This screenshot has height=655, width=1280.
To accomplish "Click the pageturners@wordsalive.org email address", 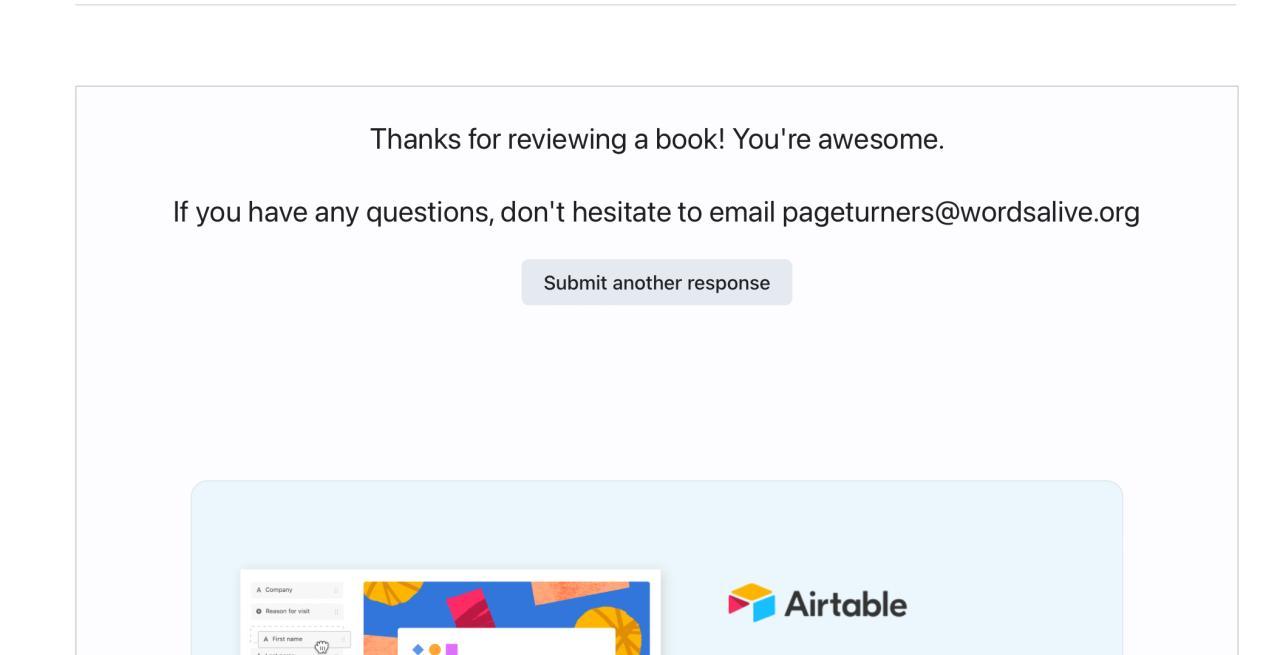I will point(960,212).
